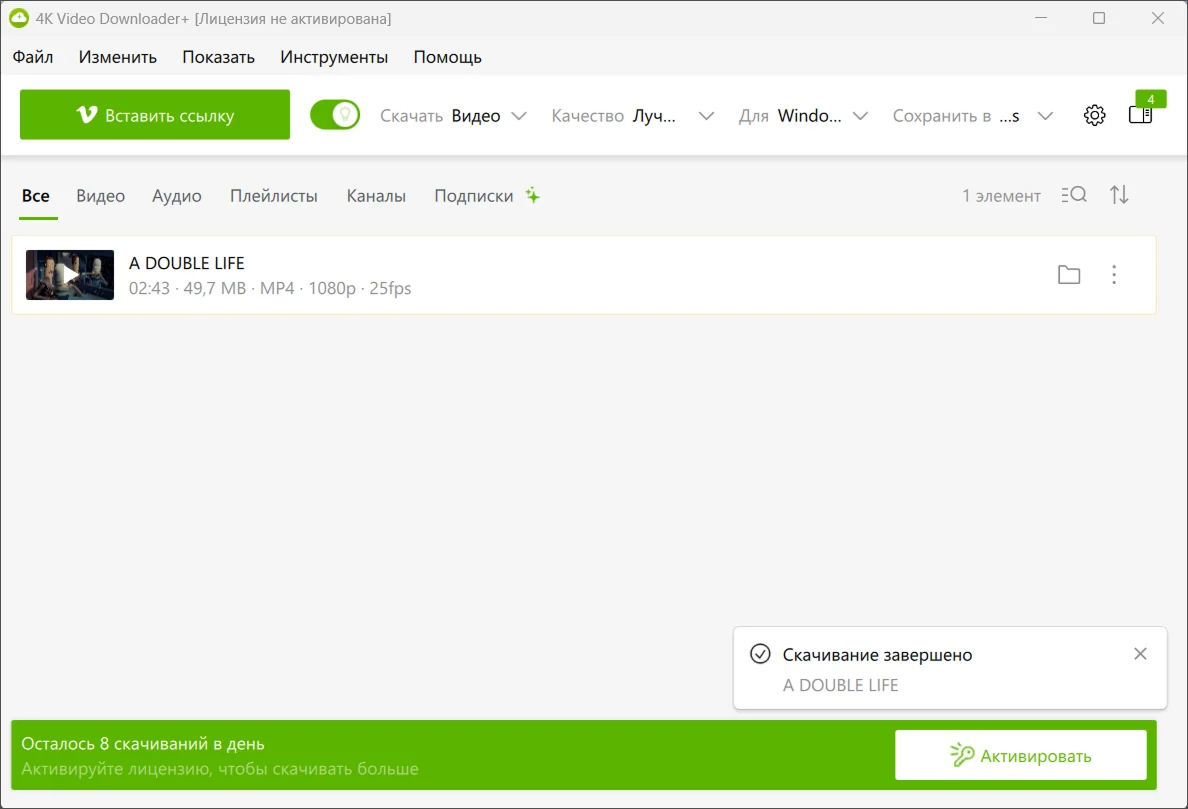Toggle Smart Mode lightbulb switch off
1188x809 pixels.
point(335,115)
